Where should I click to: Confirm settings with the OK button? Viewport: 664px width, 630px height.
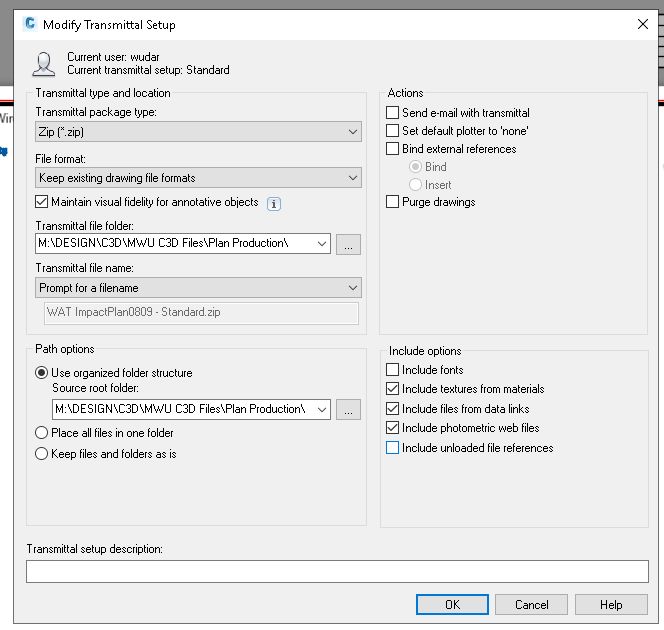point(452,604)
